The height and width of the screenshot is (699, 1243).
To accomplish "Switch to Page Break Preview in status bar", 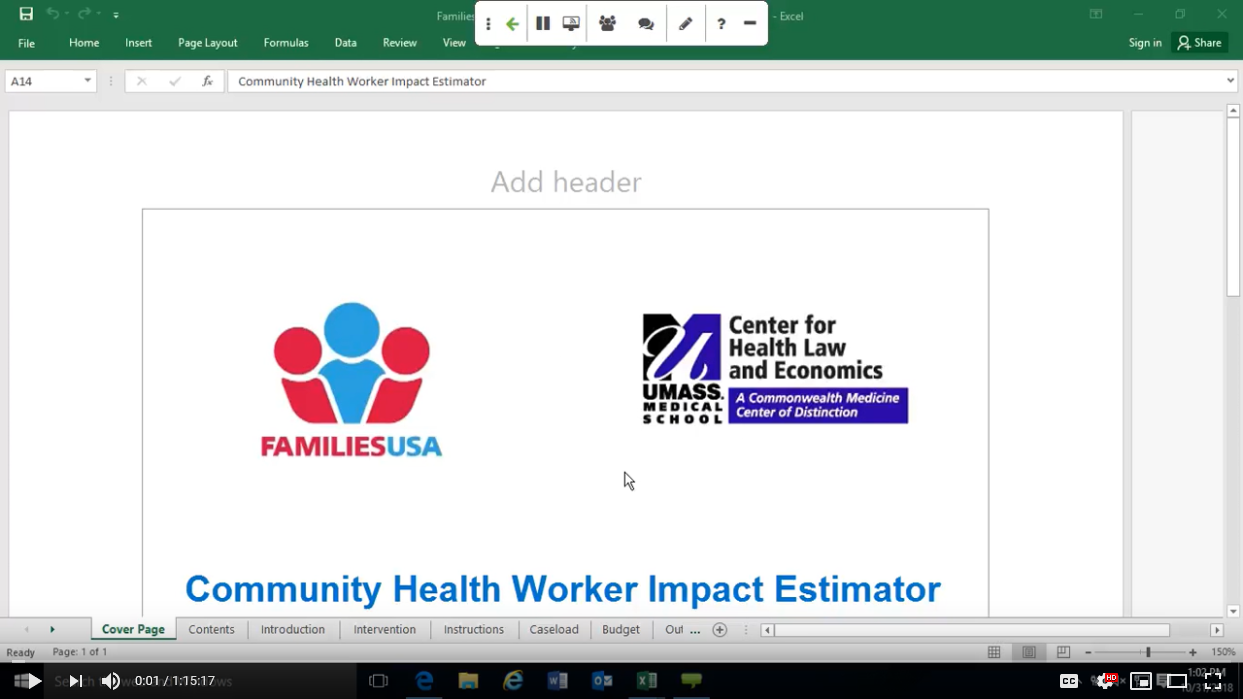I will [x=1063, y=652].
